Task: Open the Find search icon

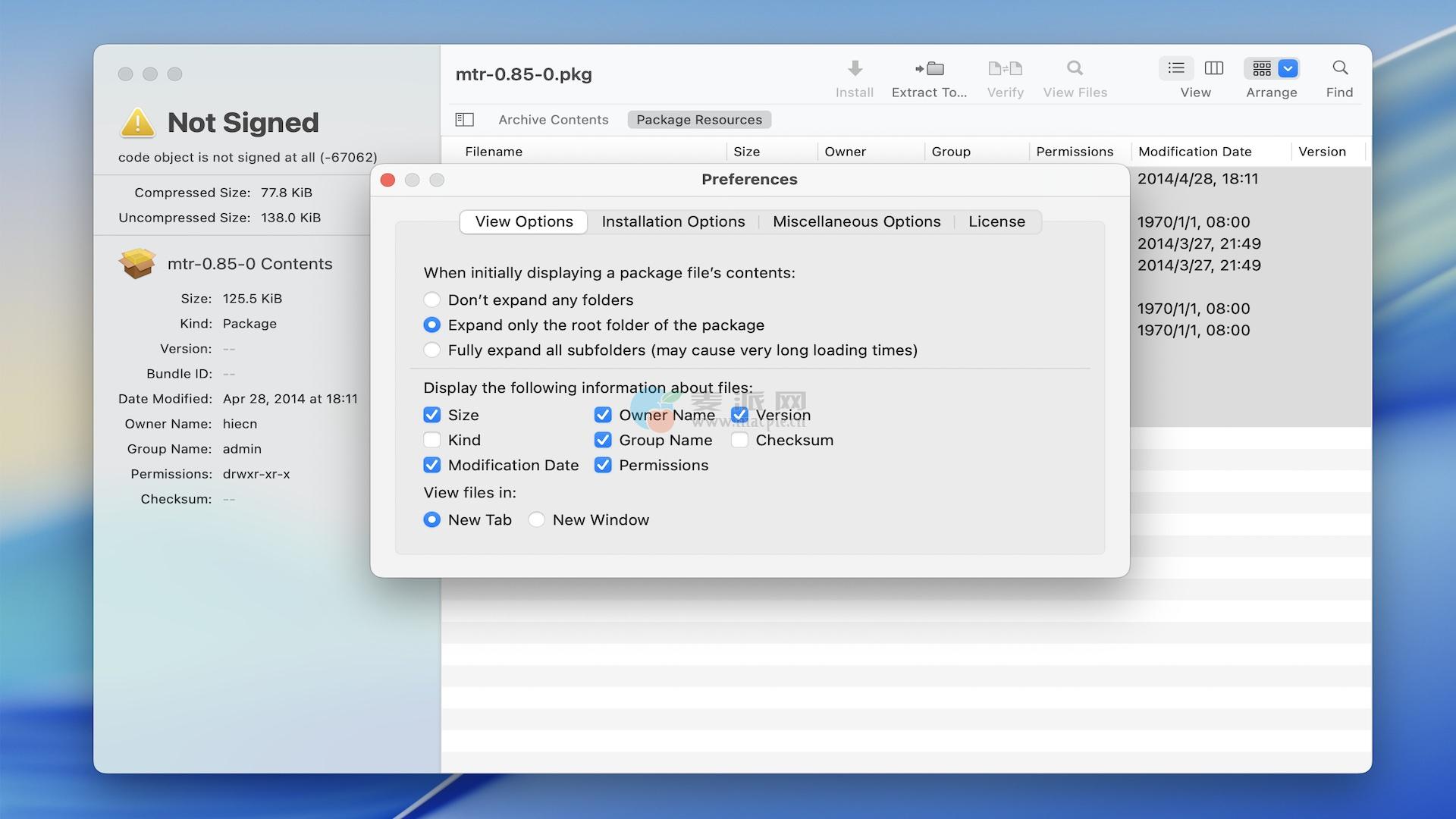Action: pyautogui.click(x=1340, y=68)
